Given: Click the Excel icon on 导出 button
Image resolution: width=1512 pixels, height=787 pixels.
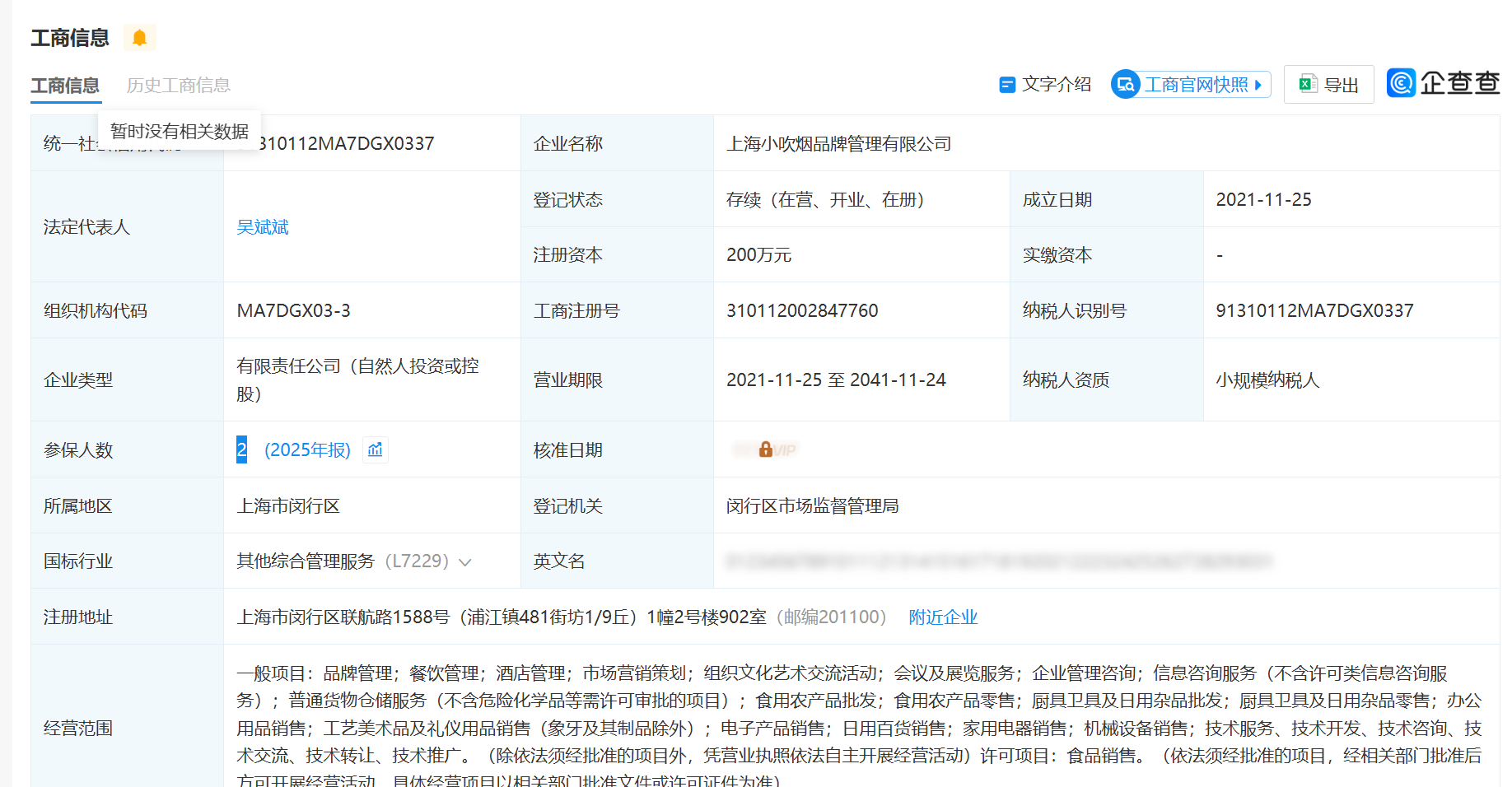Looking at the screenshot, I should [1308, 84].
